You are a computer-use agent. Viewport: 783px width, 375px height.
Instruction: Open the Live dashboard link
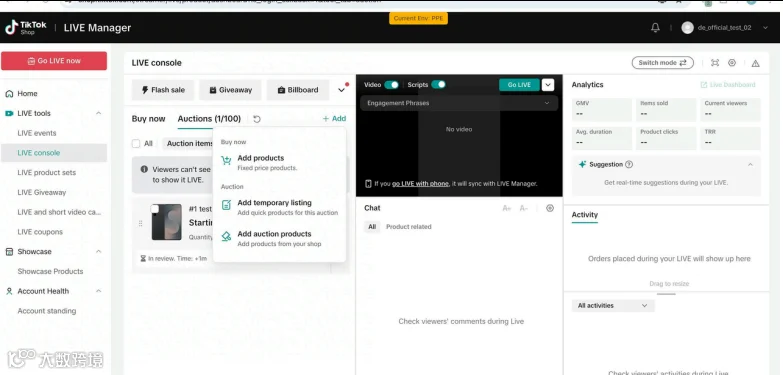[728, 85]
